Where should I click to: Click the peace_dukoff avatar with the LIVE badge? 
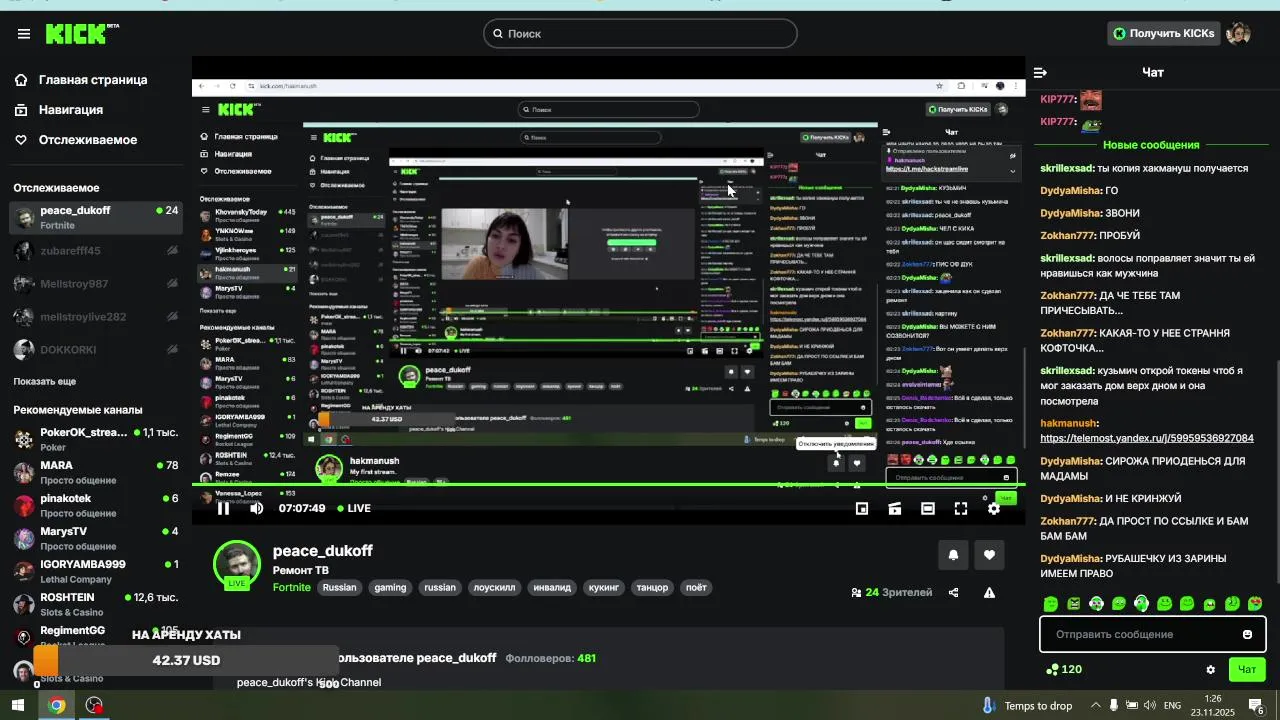pos(237,565)
